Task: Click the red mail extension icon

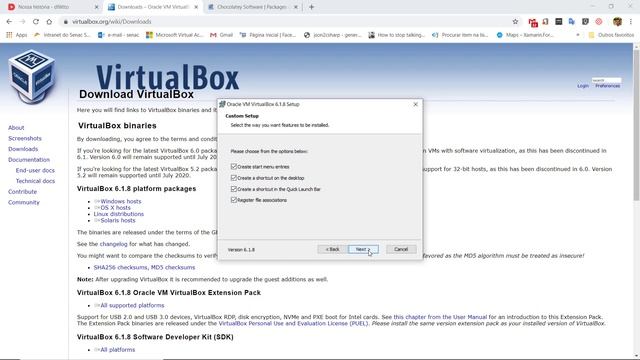Action: (x=533, y=22)
